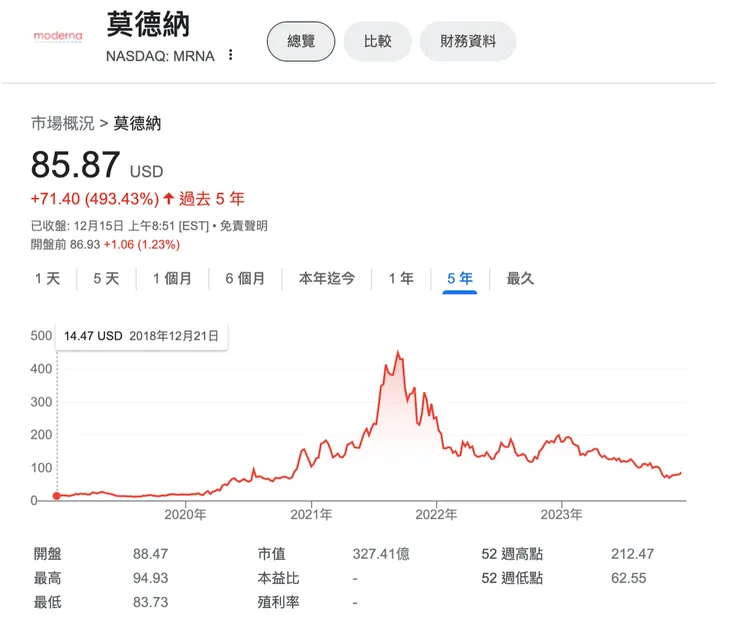The image size is (740, 634).
Task: Click the 2021年 axis label
Action: (x=311, y=514)
